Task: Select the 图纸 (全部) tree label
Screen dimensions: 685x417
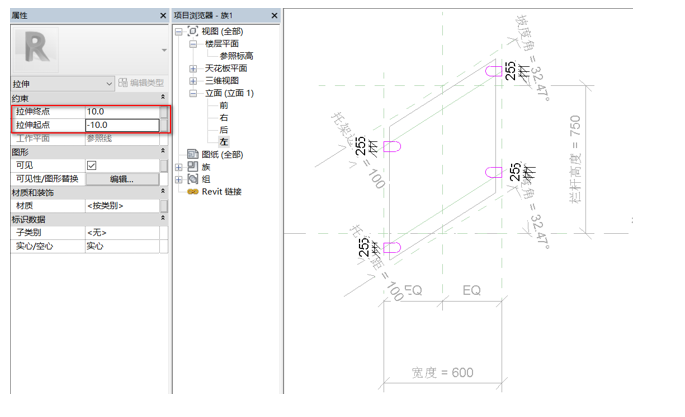Action: (x=222, y=155)
